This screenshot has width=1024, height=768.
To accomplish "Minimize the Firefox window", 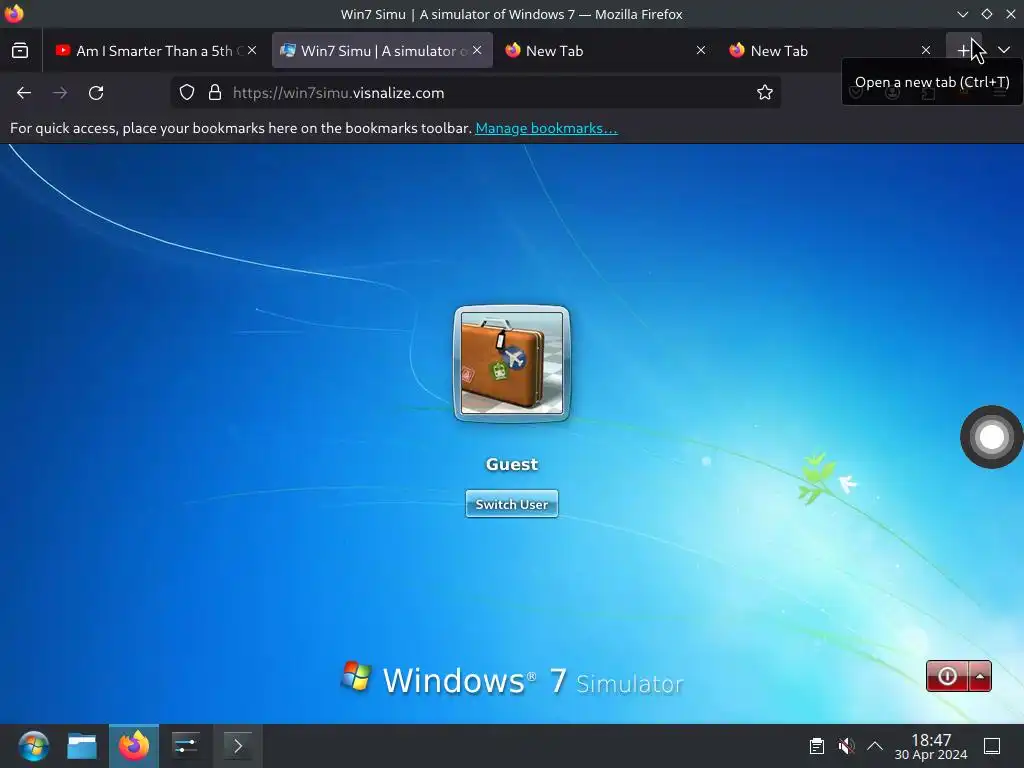I will click(x=963, y=14).
